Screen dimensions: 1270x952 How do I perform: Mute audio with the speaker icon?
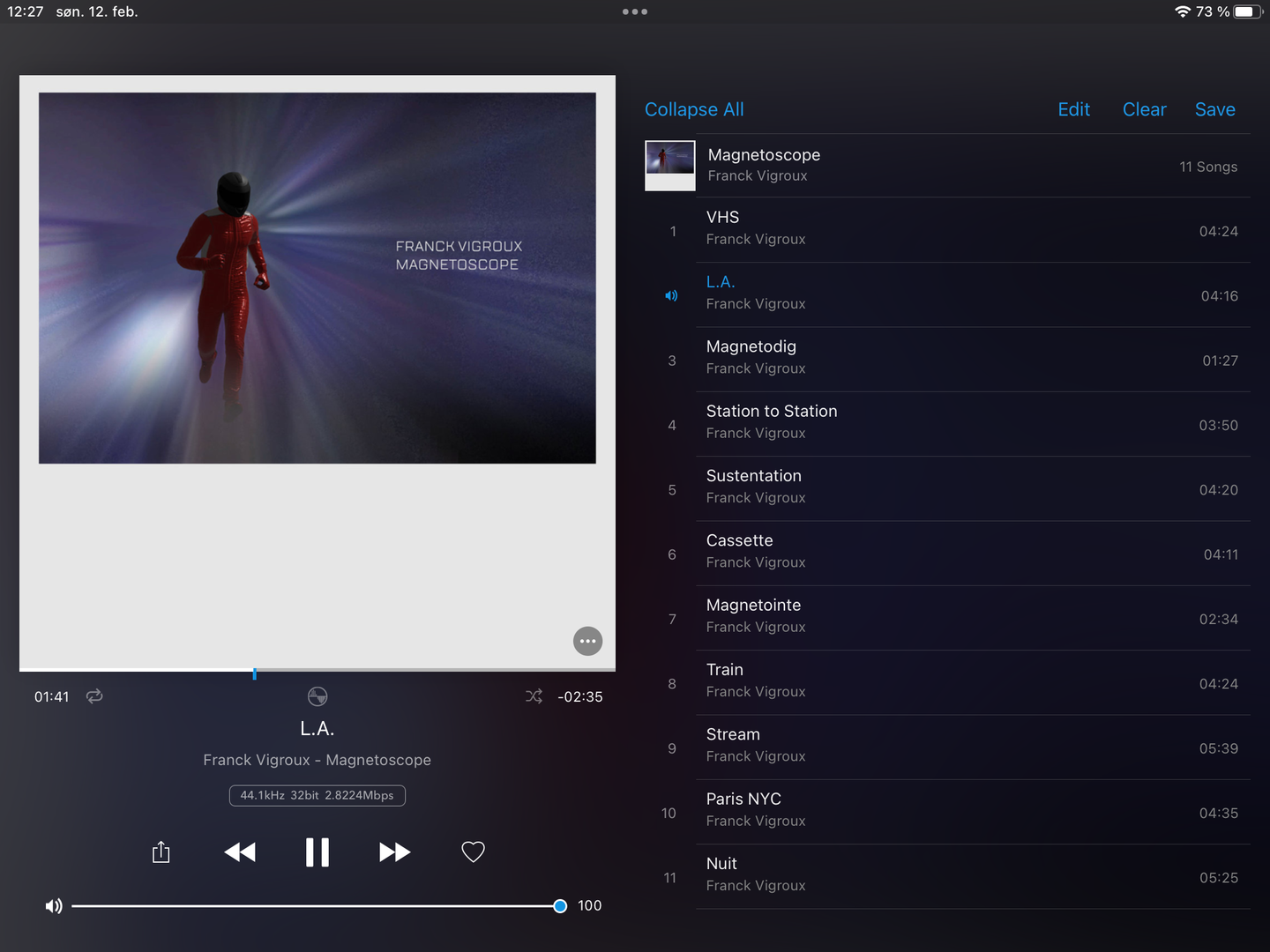[54, 906]
